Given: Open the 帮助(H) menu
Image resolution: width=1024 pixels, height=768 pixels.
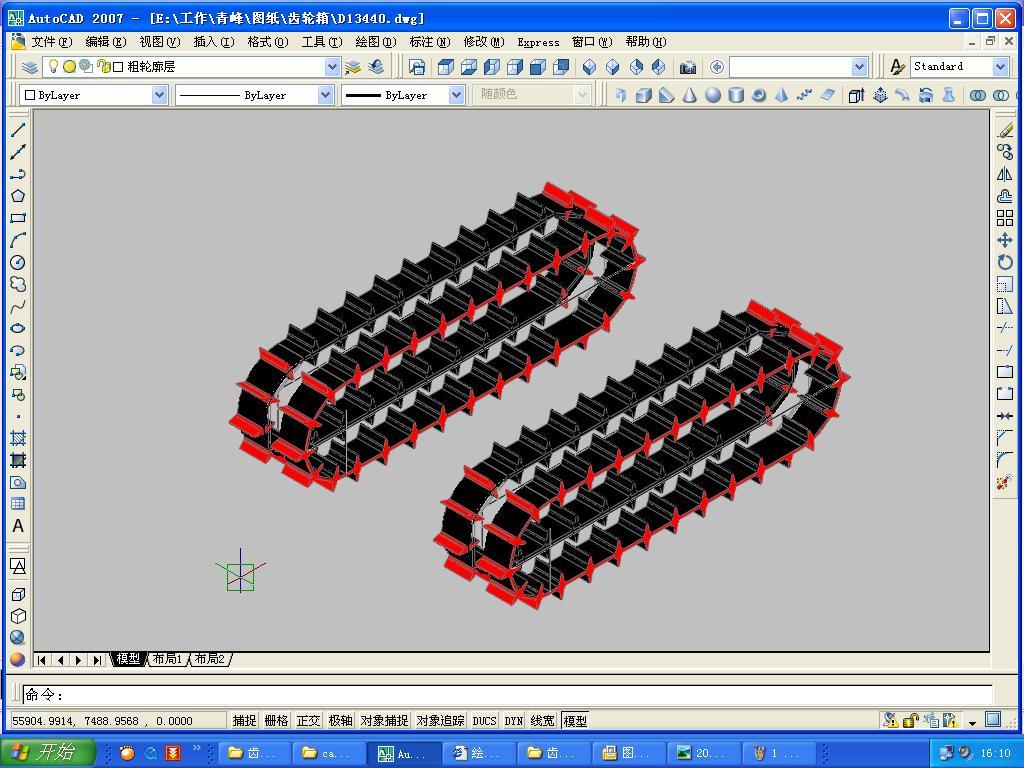Looking at the screenshot, I should pos(645,42).
